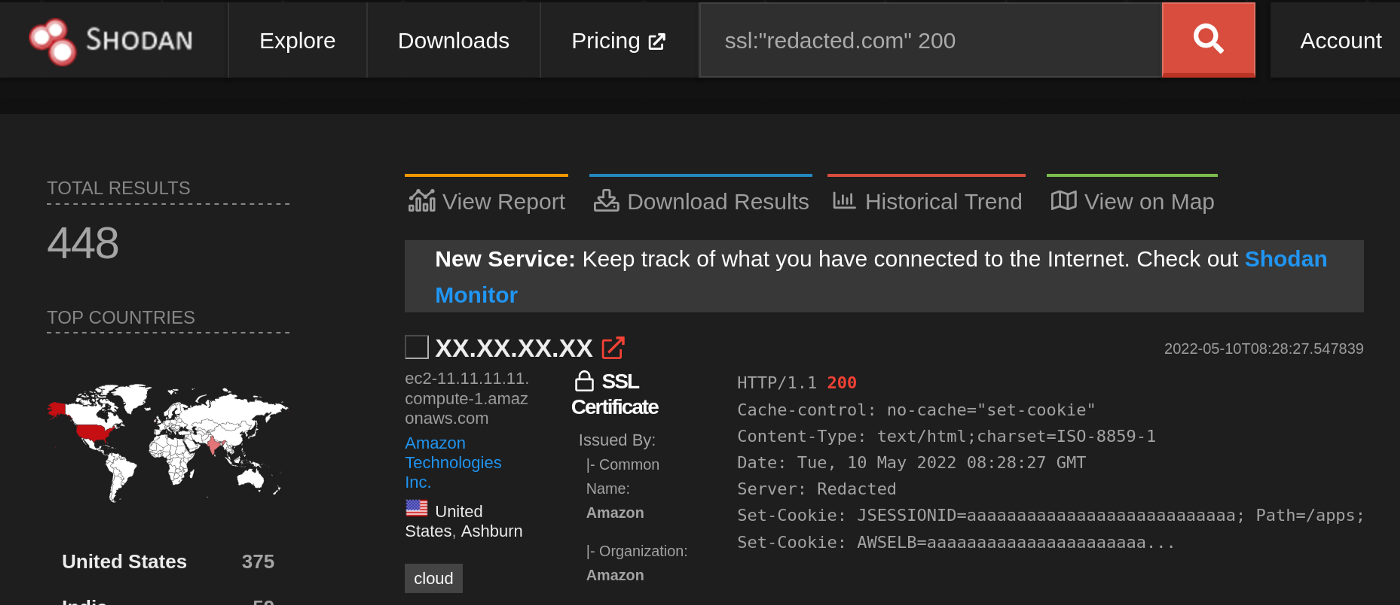Click the Content-Type header line

[946, 436]
